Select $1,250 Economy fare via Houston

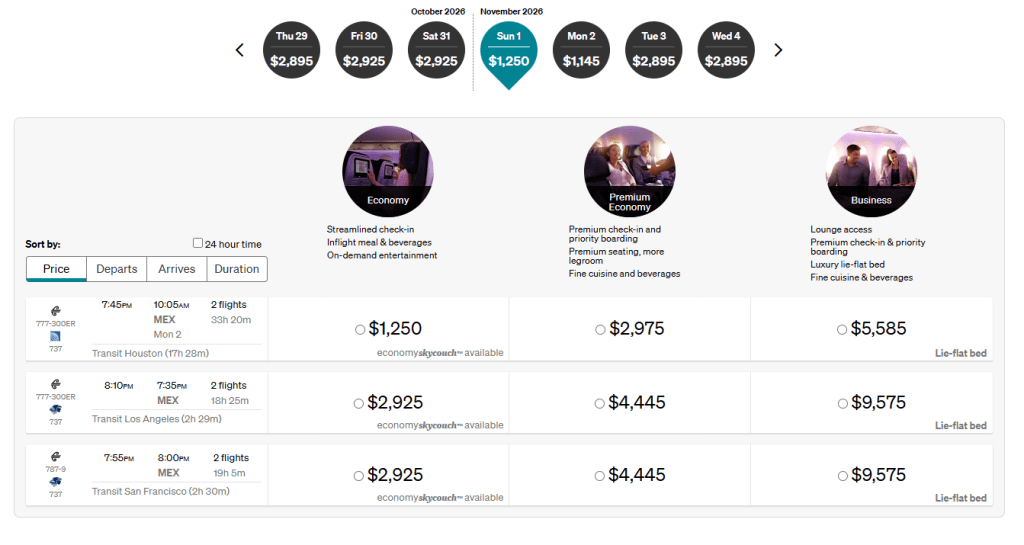click(360, 329)
